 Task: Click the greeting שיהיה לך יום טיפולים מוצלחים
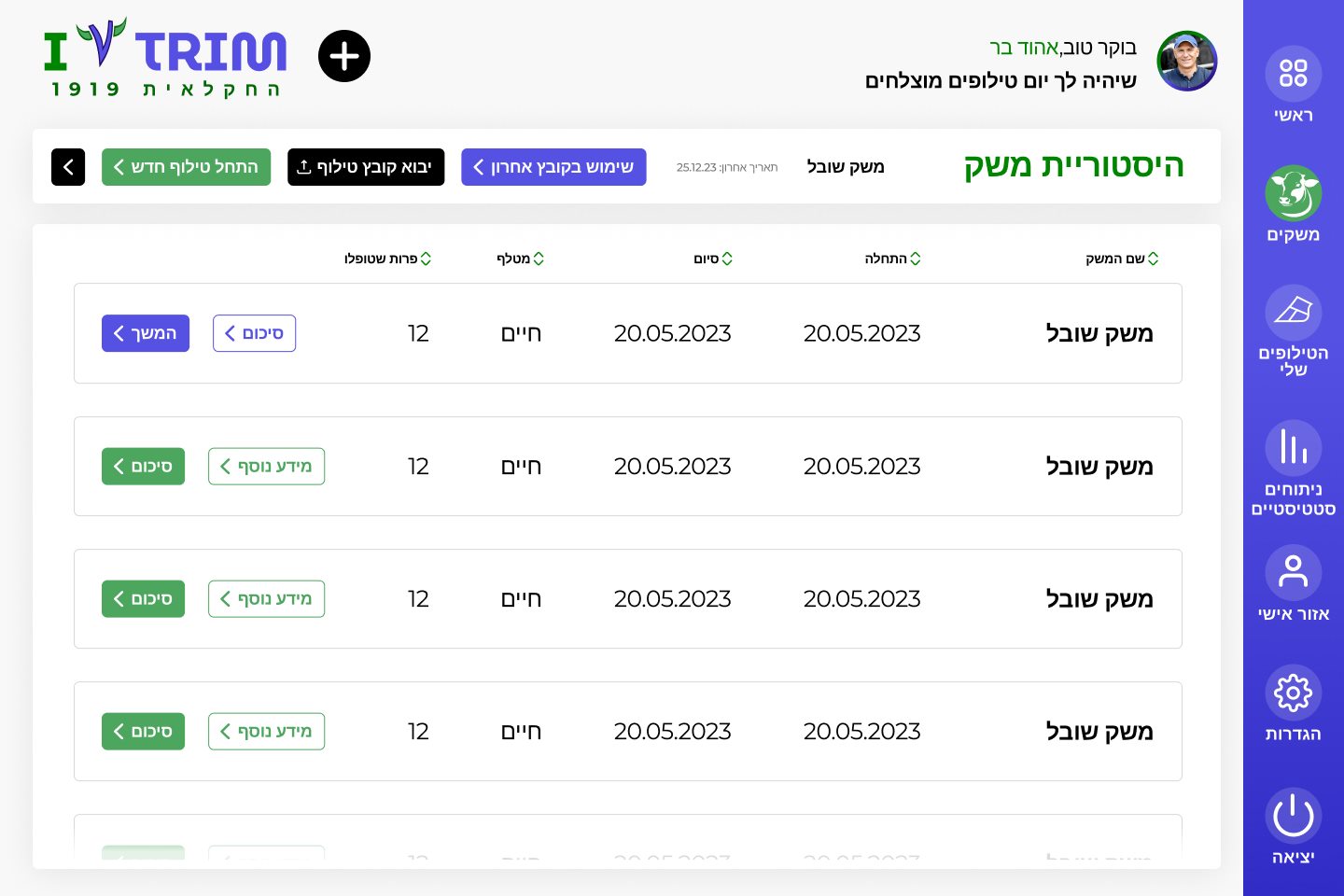pyautogui.click(x=1001, y=81)
